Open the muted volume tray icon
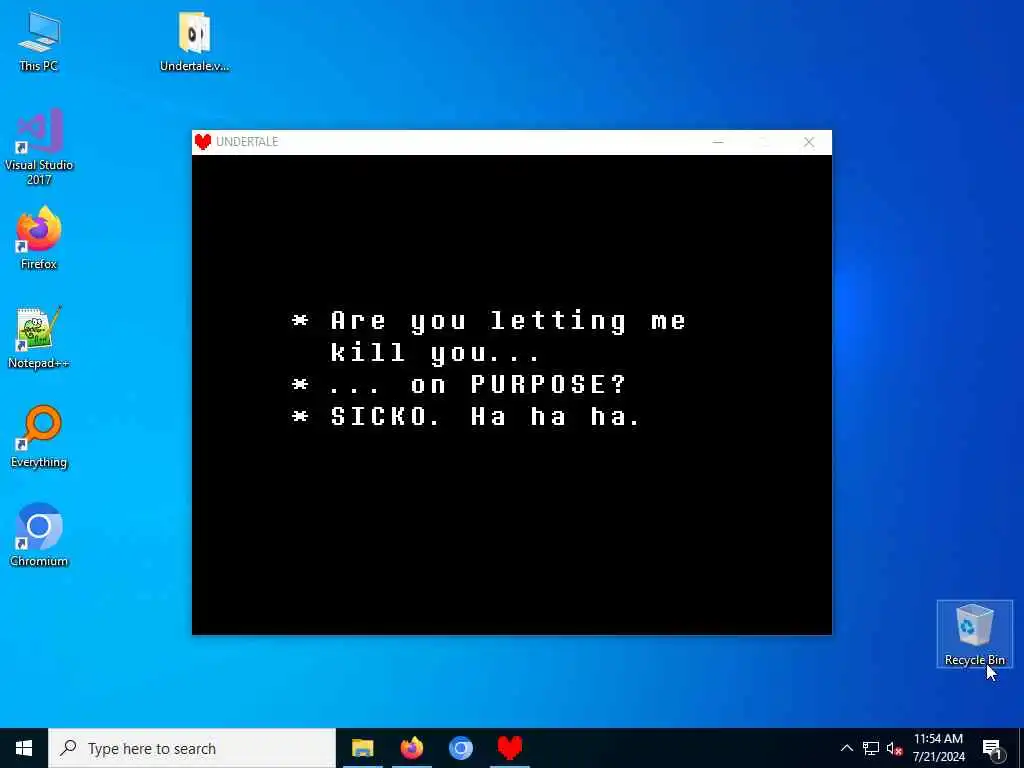 pyautogui.click(x=894, y=749)
